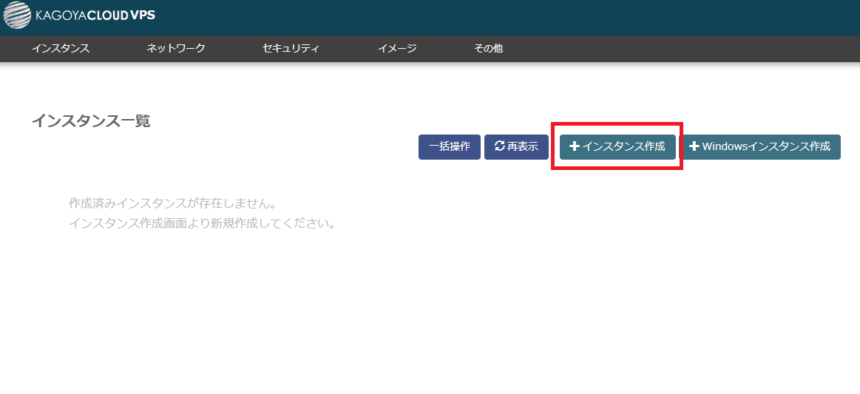Open the ネットワーク menu

(176, 48)
